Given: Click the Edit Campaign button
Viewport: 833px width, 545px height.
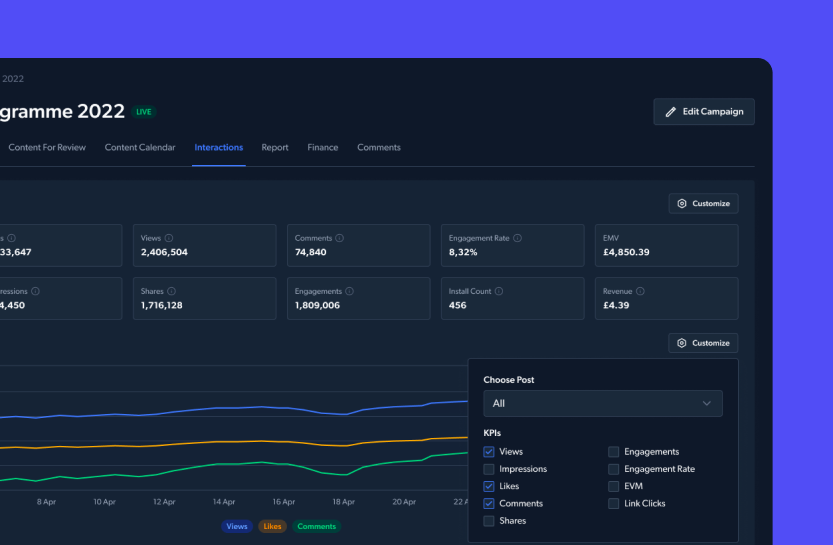Looking at the screenshot, I should pos(704,112).
